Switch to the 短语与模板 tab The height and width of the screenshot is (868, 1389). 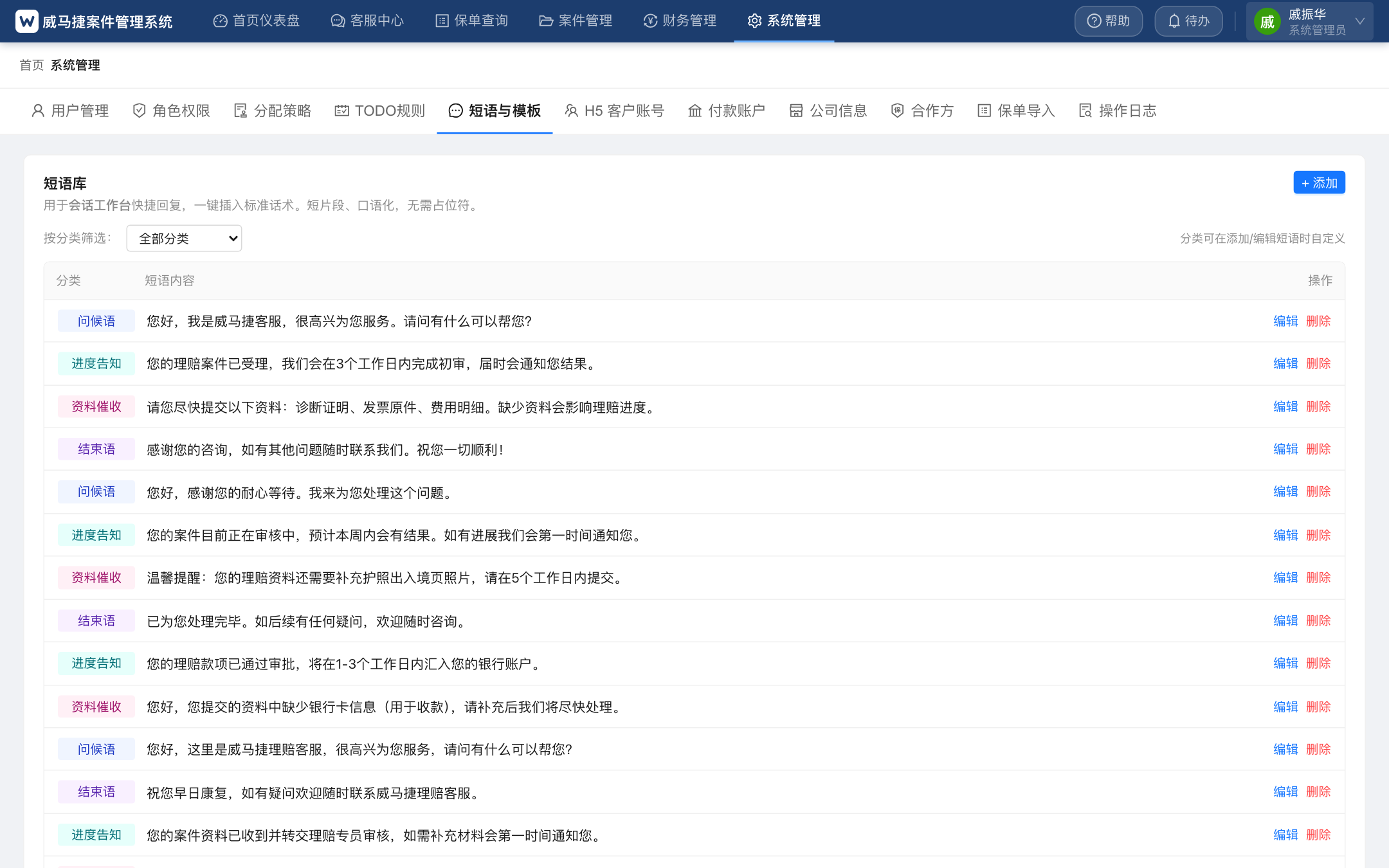point(495,111)
